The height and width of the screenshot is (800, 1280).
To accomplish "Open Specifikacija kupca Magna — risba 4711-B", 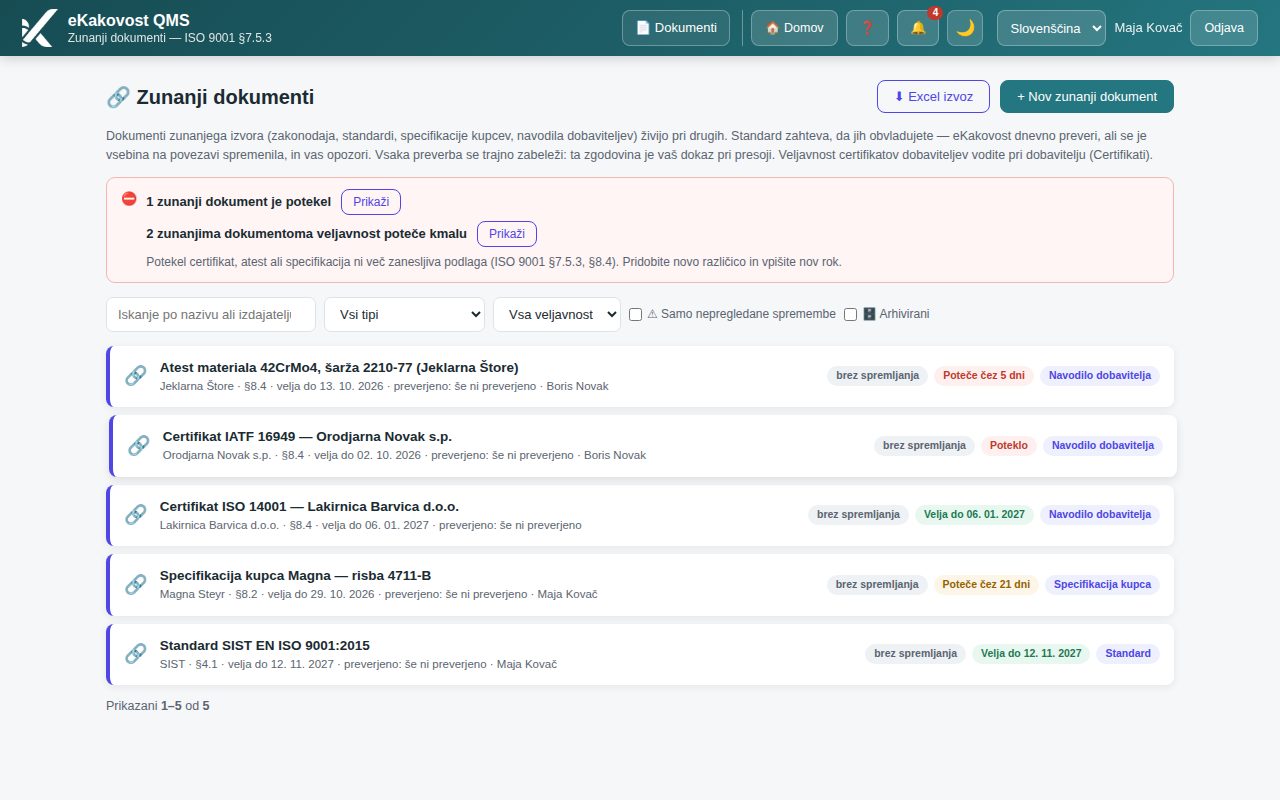I will coord(296,575).
